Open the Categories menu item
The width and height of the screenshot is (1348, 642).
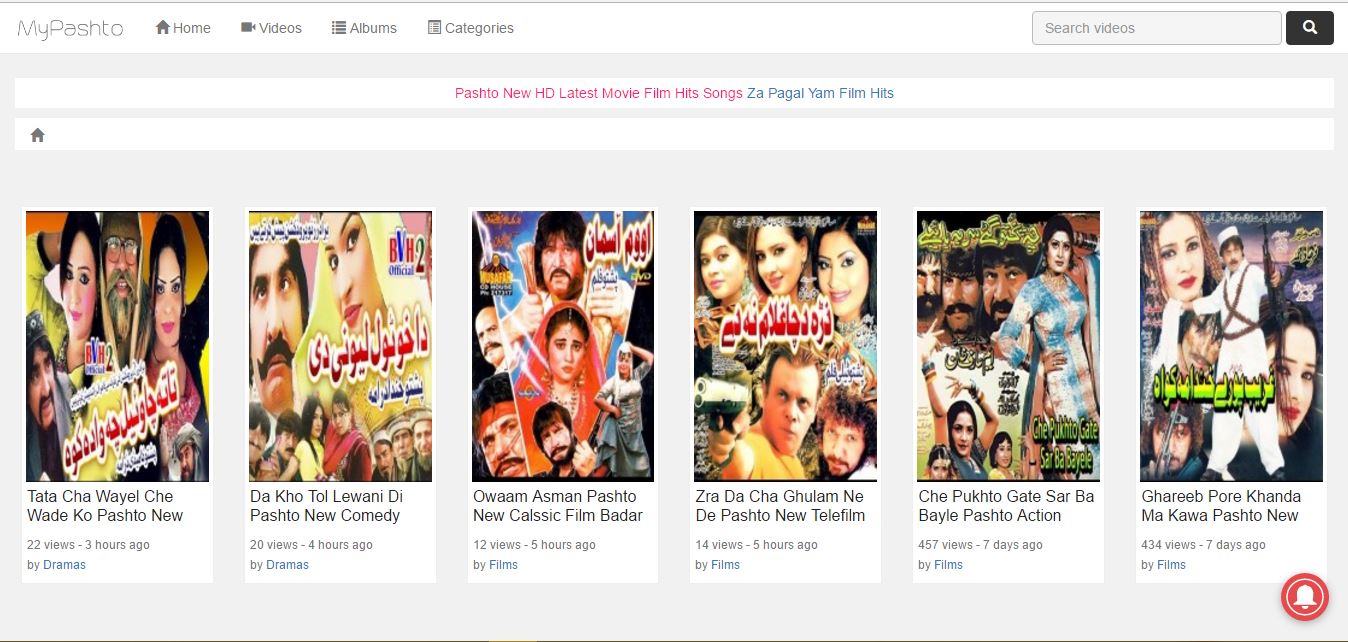470,28
